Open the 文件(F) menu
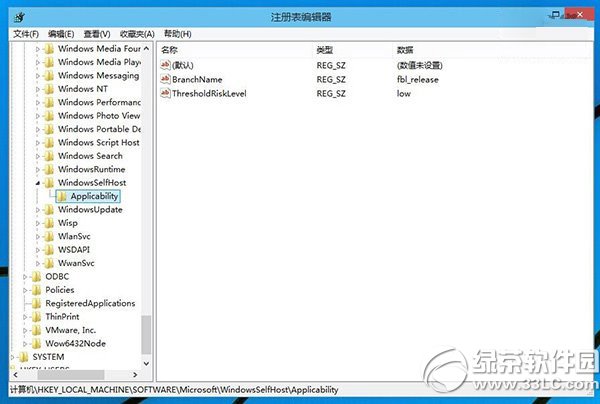 click(26, 34)
